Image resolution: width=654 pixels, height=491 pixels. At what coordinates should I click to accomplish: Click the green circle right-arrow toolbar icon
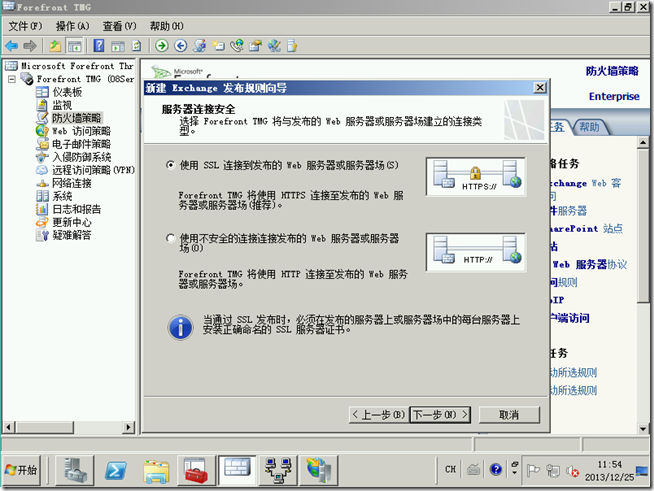(161, 45)
